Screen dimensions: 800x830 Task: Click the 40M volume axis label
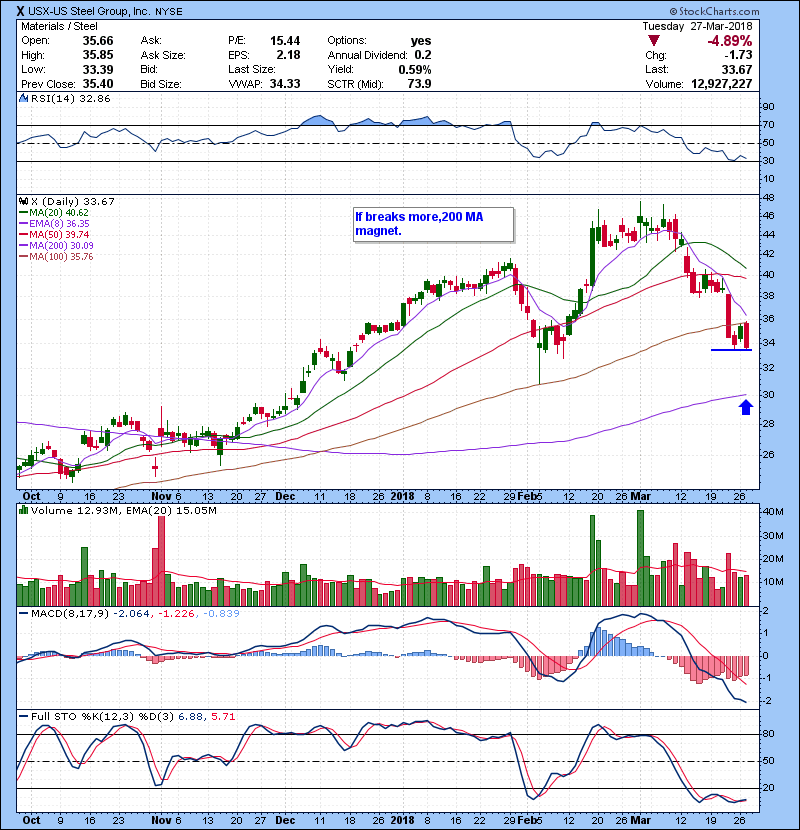pyautogui.click(x=772, y=511)
